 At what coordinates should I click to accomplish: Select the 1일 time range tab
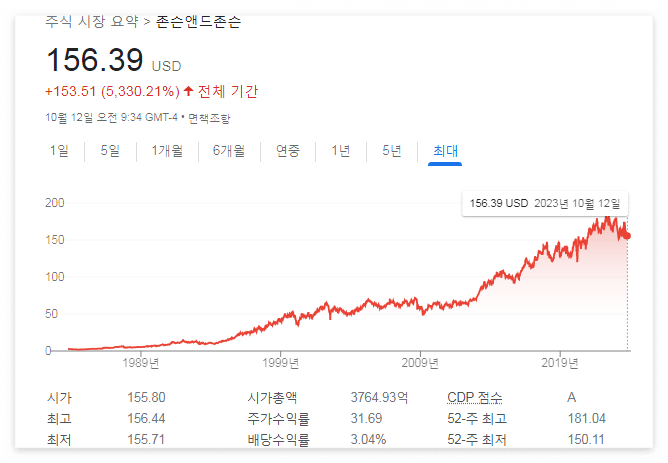pos(59,151)
